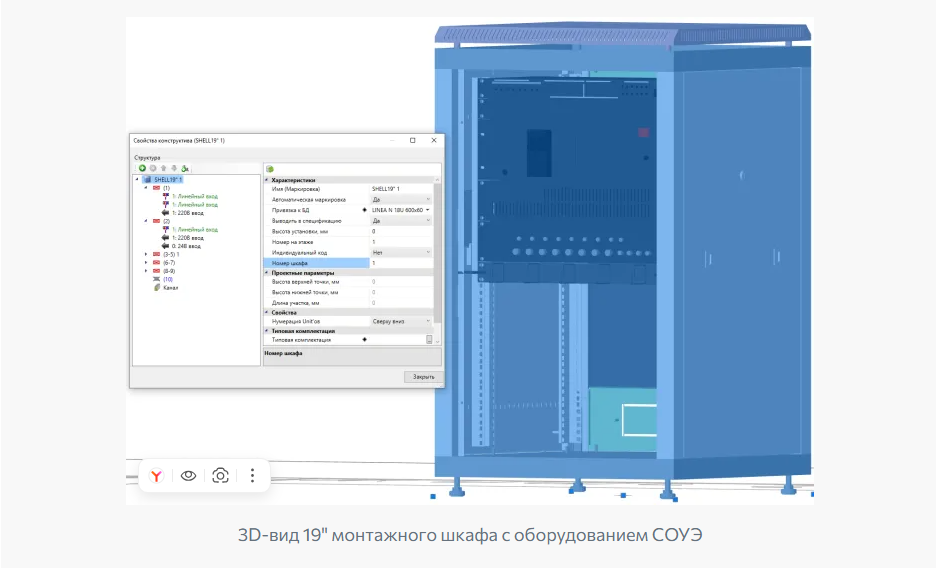Toggle the eye icon in floating toolbar

188,475
